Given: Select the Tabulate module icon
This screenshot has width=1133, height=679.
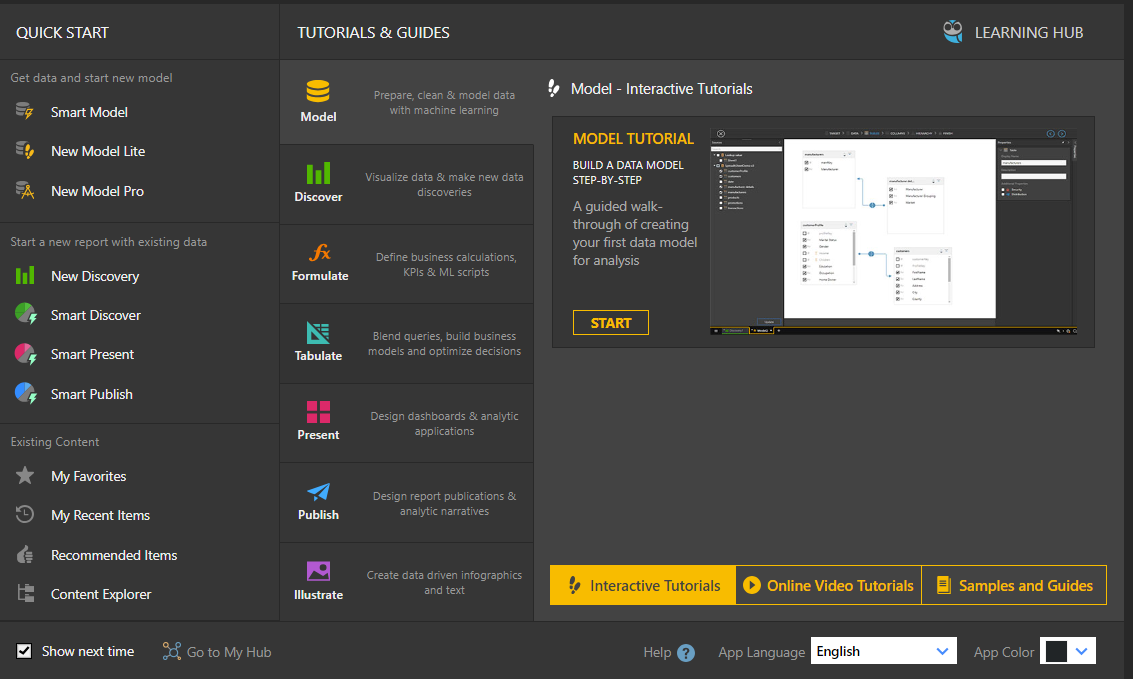Looking at the screenshot, I should point(318,333).
